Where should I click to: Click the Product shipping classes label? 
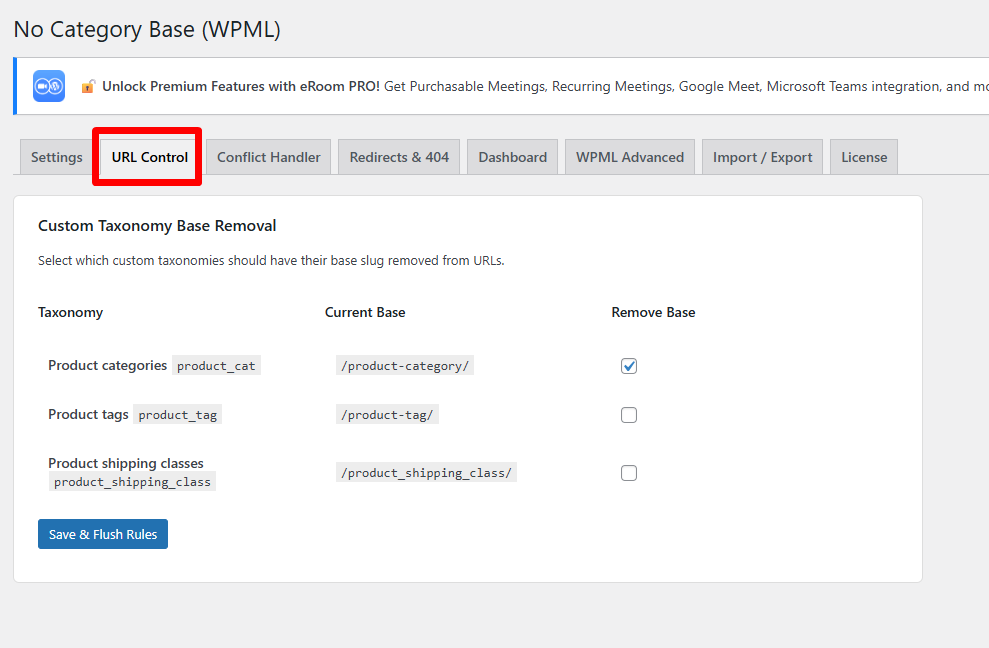(126, 463)
